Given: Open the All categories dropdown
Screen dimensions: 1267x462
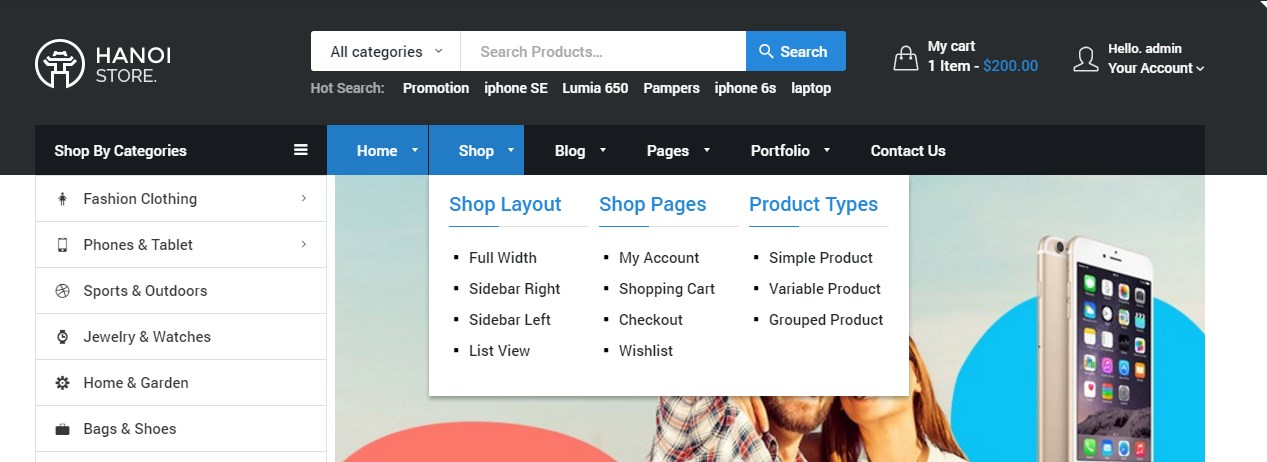Looking at the screenshot, I should click(x=386, y=52).
